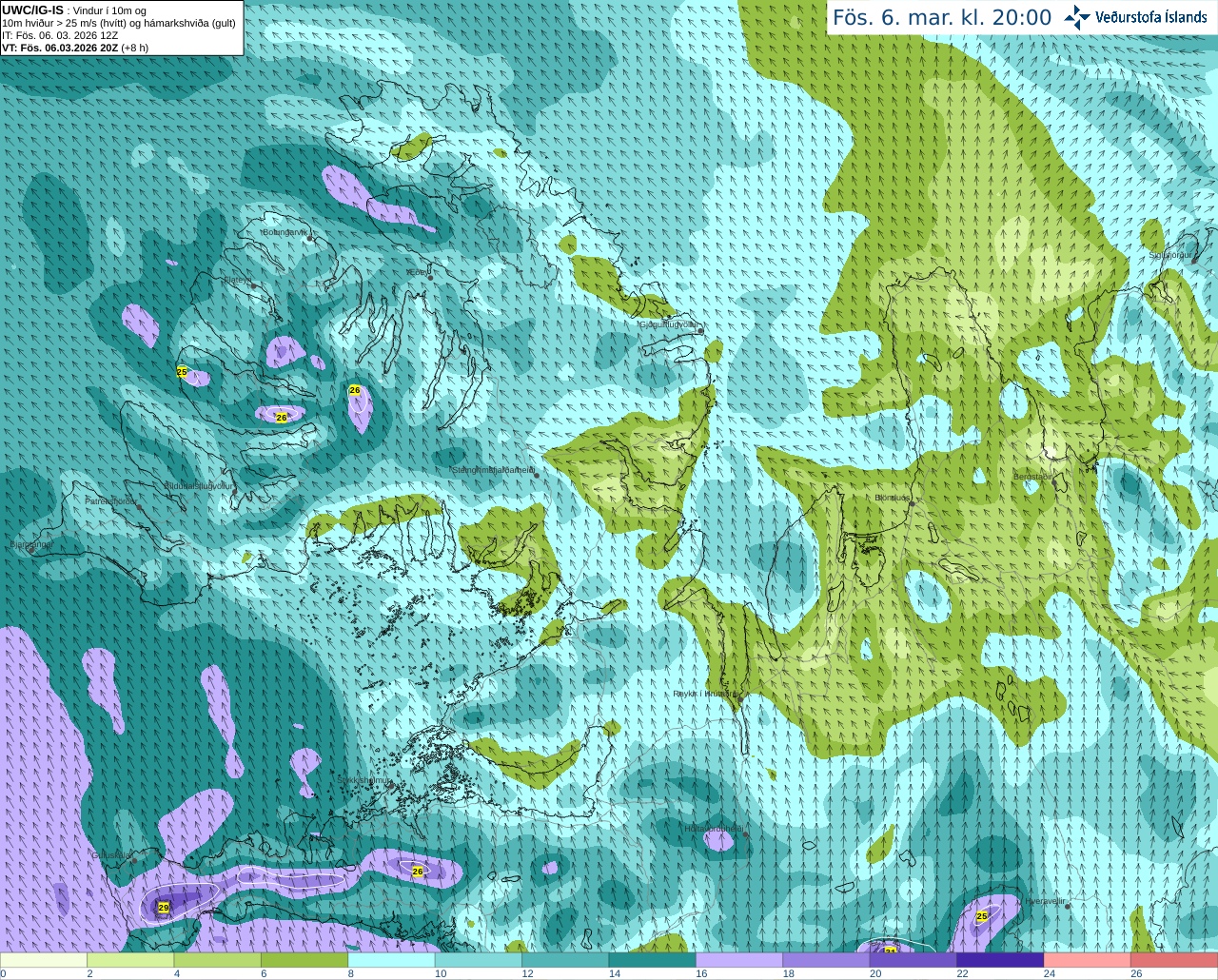Click the 8–10 m/s pale cyan legend swatch
The image size is (1218, 980).
(x=392, y=960)
